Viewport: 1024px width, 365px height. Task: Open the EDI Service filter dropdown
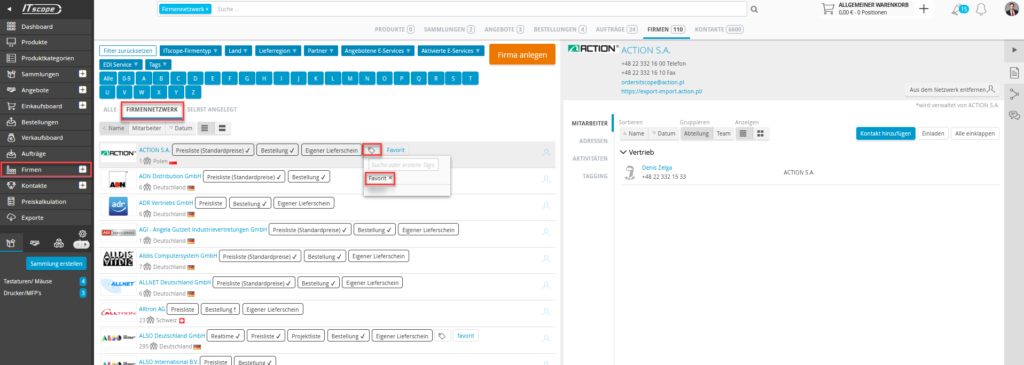pos(121,65)
